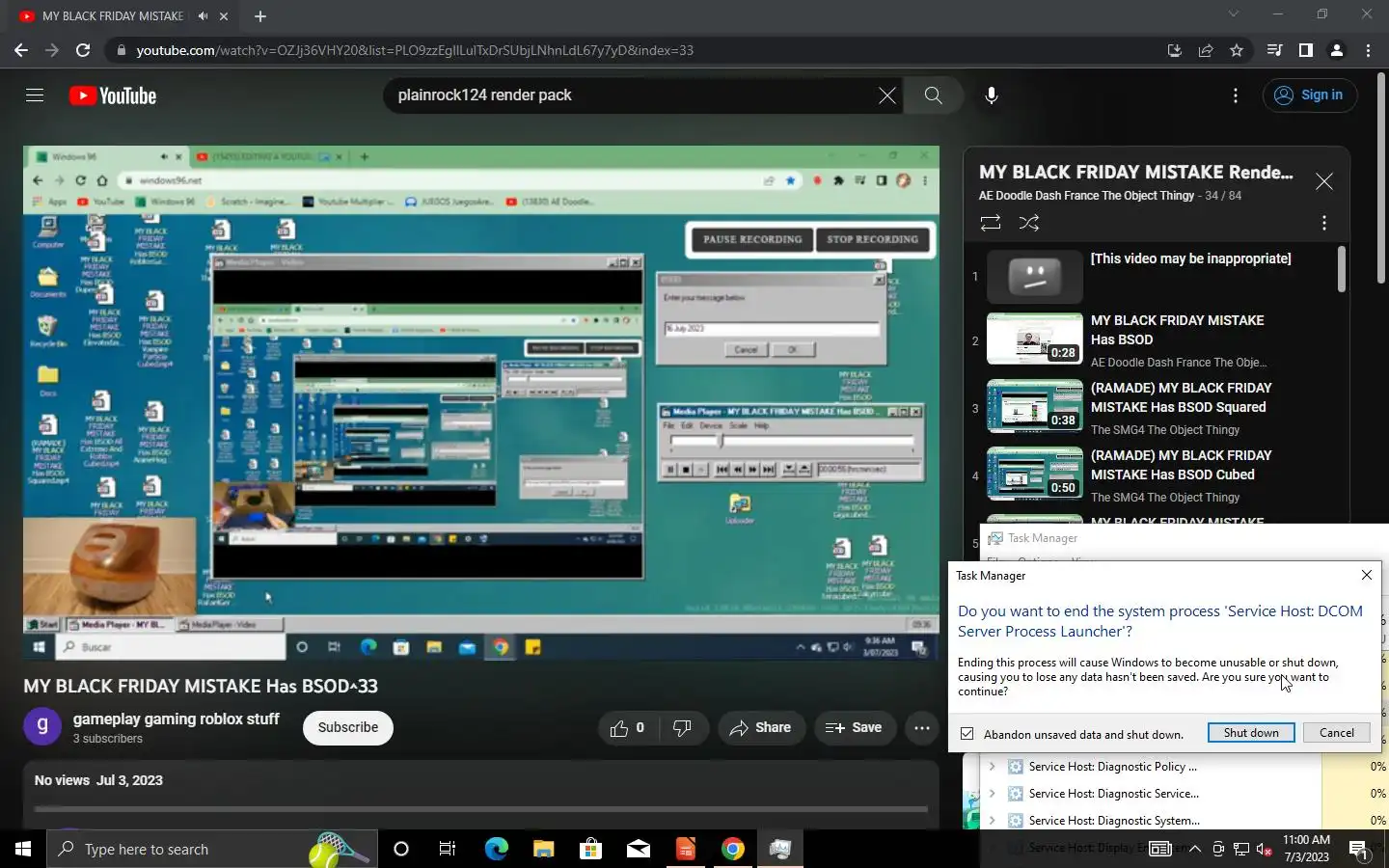
Task: Open Chrome three-dot menu
Action: 1368,50
